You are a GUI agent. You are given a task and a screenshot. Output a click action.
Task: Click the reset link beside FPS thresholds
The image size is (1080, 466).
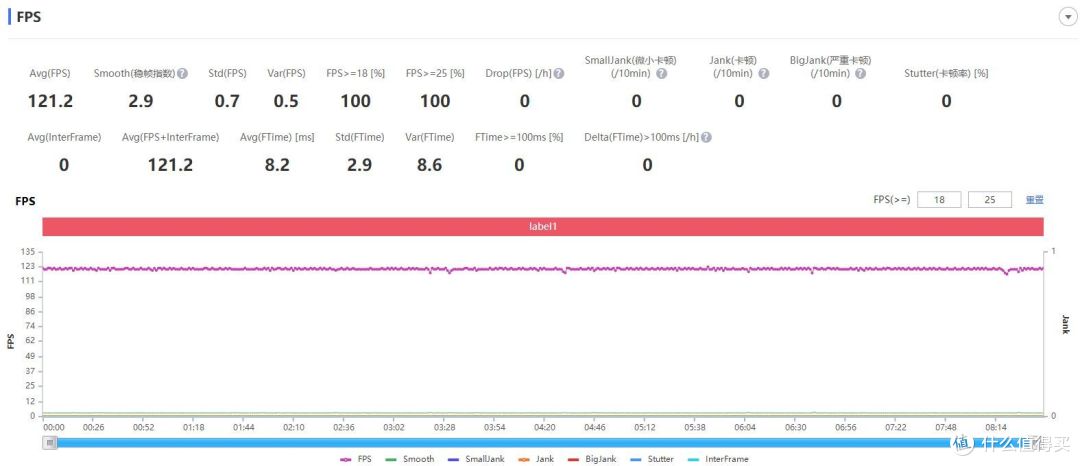[x=1035, y=200]
